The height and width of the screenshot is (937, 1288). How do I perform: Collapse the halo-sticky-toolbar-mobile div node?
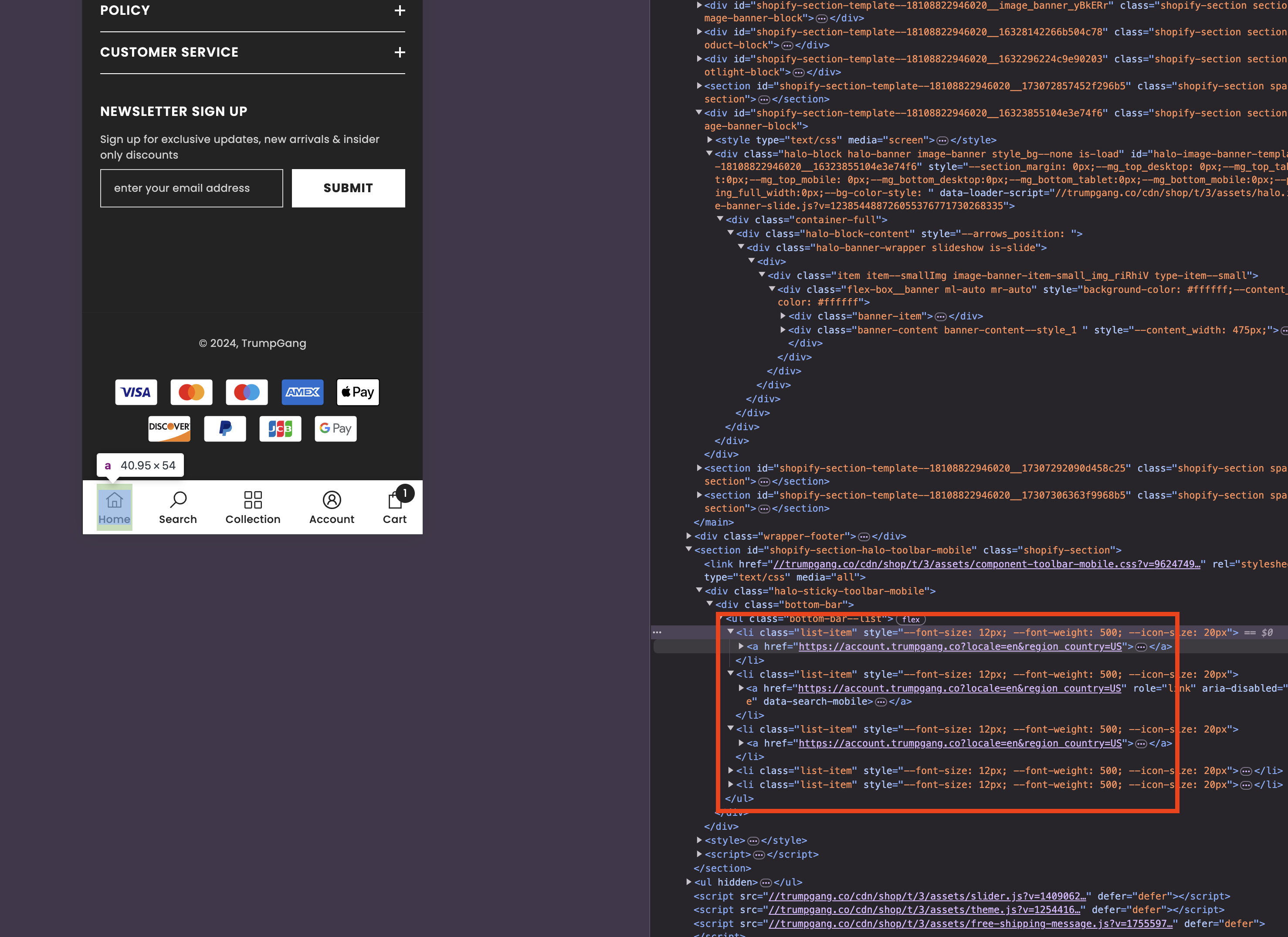[699, 591]
